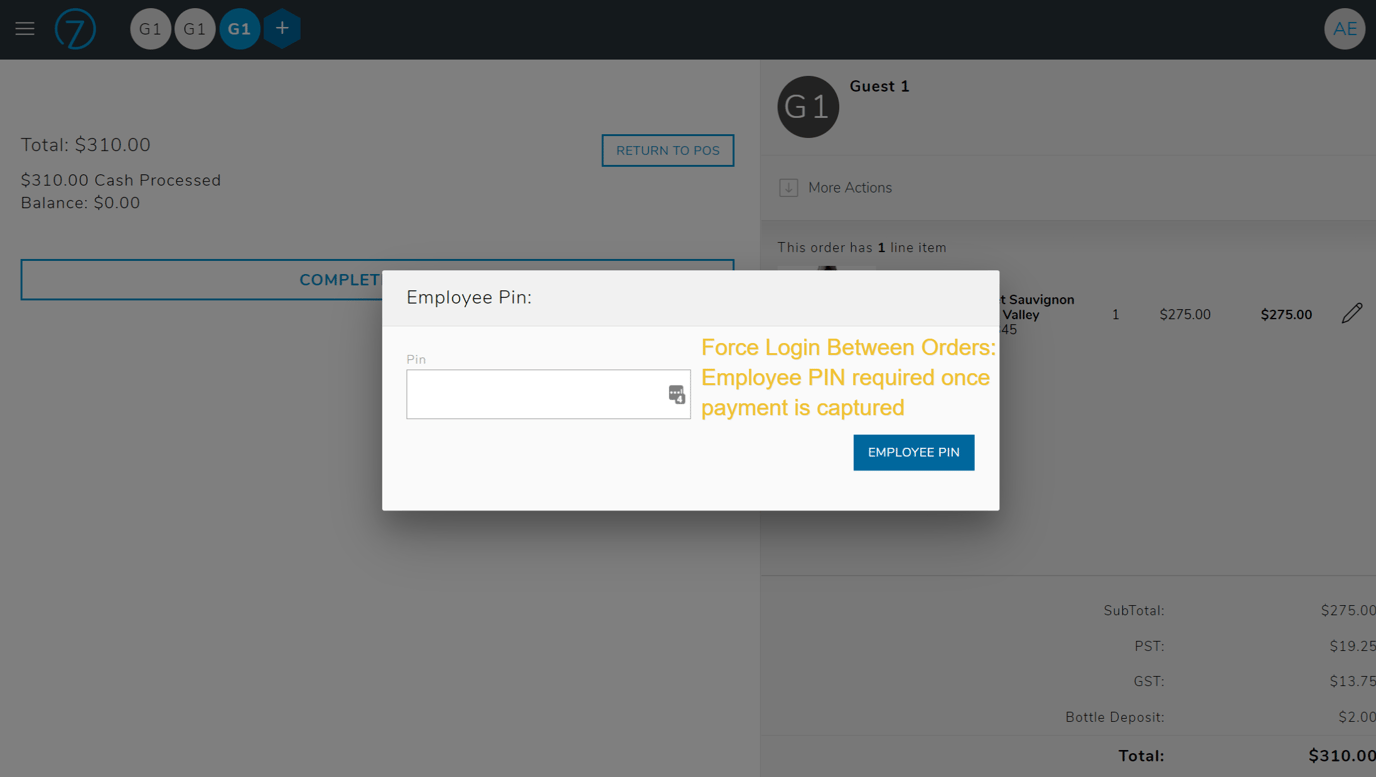This screenshot has height=777, width=1376.
Task: Click the Guest 1 header label
Action: [879, 86]
